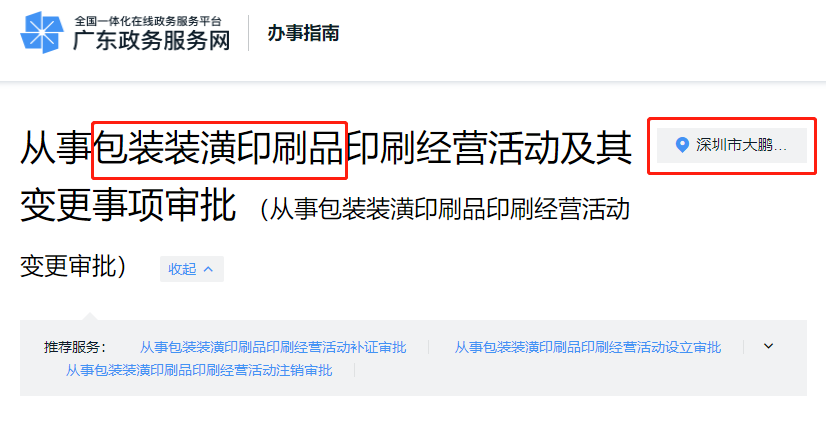Click the 从事 characters starting the title
The height and width of the screenshot is (423, 826).
click(x=56, y=150)
